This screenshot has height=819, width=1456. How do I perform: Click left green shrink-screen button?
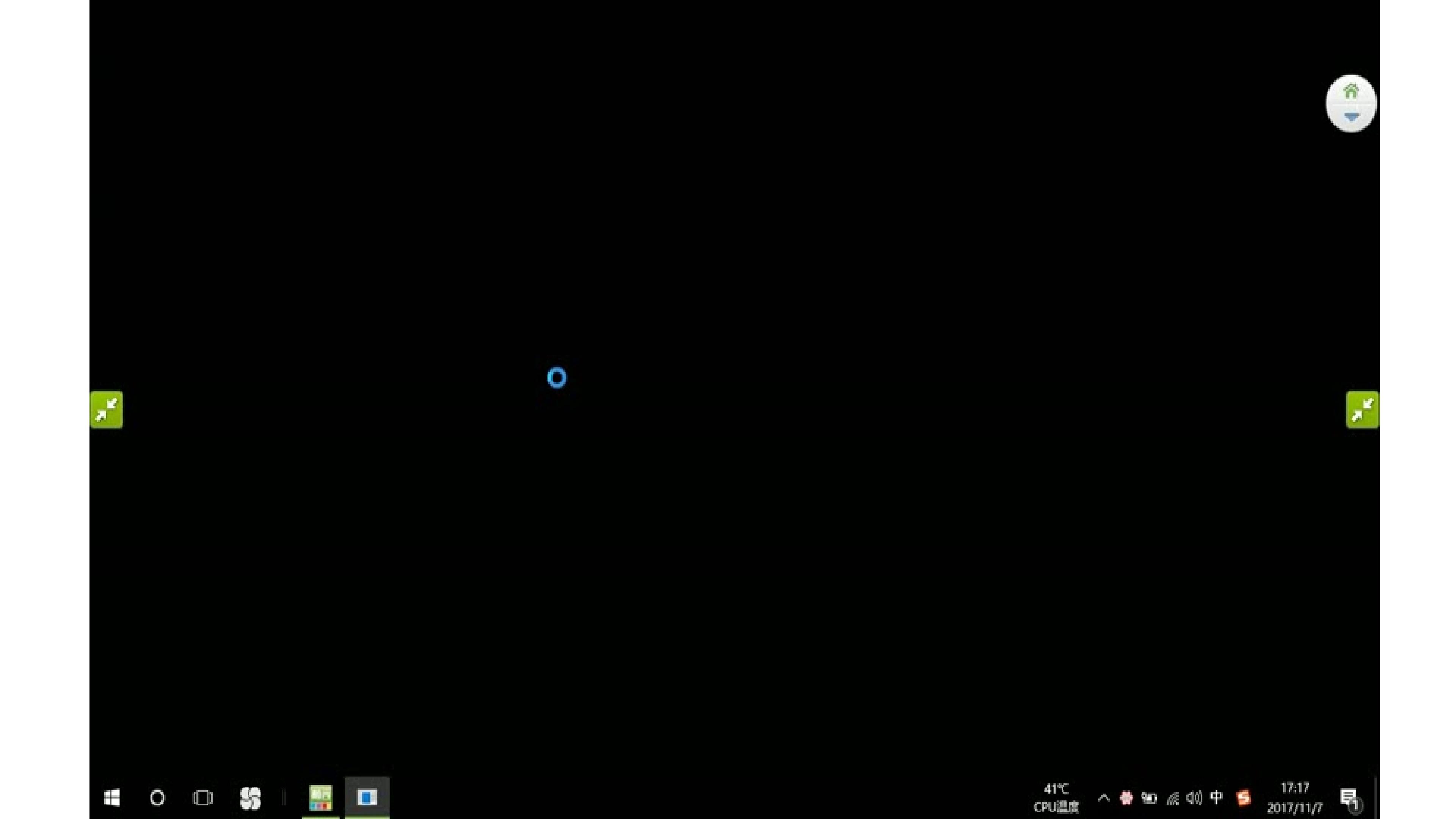(x=107, y=409)
